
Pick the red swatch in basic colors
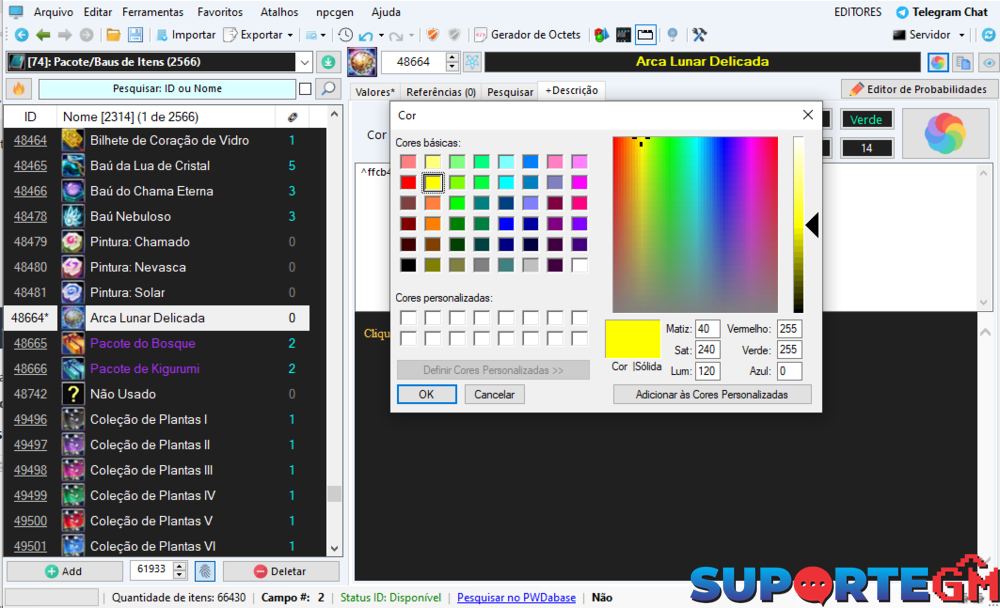[x=408, y=183]
